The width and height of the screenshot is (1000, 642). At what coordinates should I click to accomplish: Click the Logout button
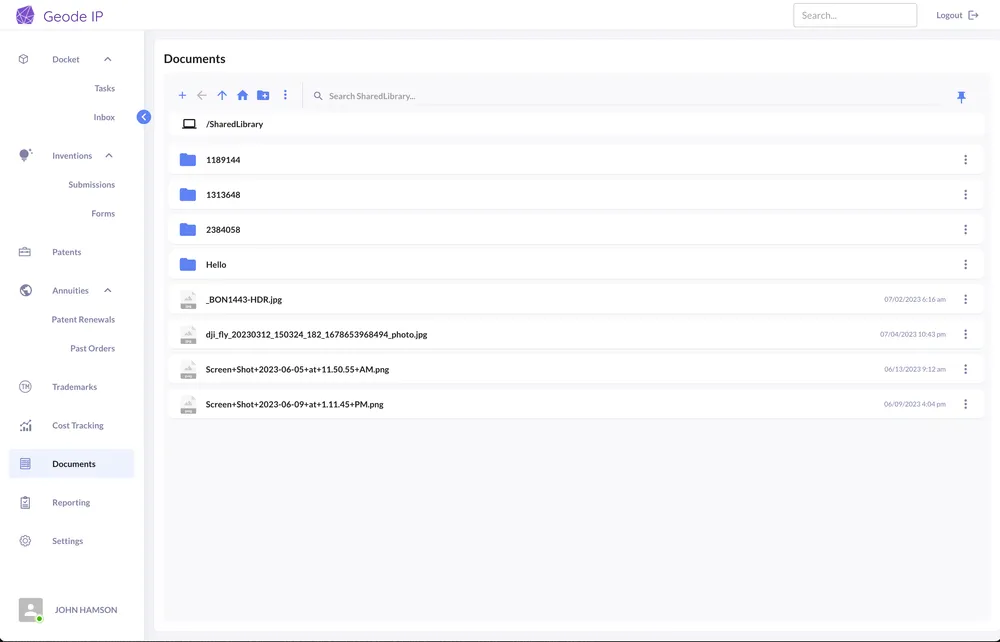tap(957, 16)
